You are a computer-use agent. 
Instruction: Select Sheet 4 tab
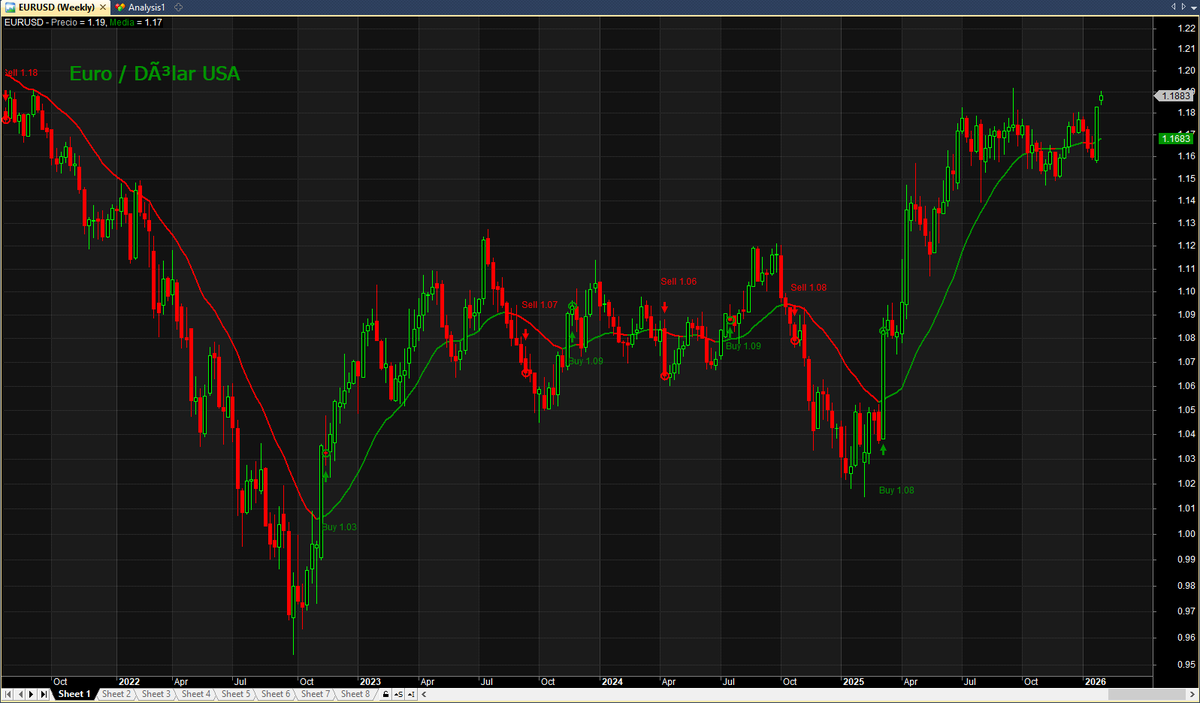pyautogui.click(x=196, y=694)
